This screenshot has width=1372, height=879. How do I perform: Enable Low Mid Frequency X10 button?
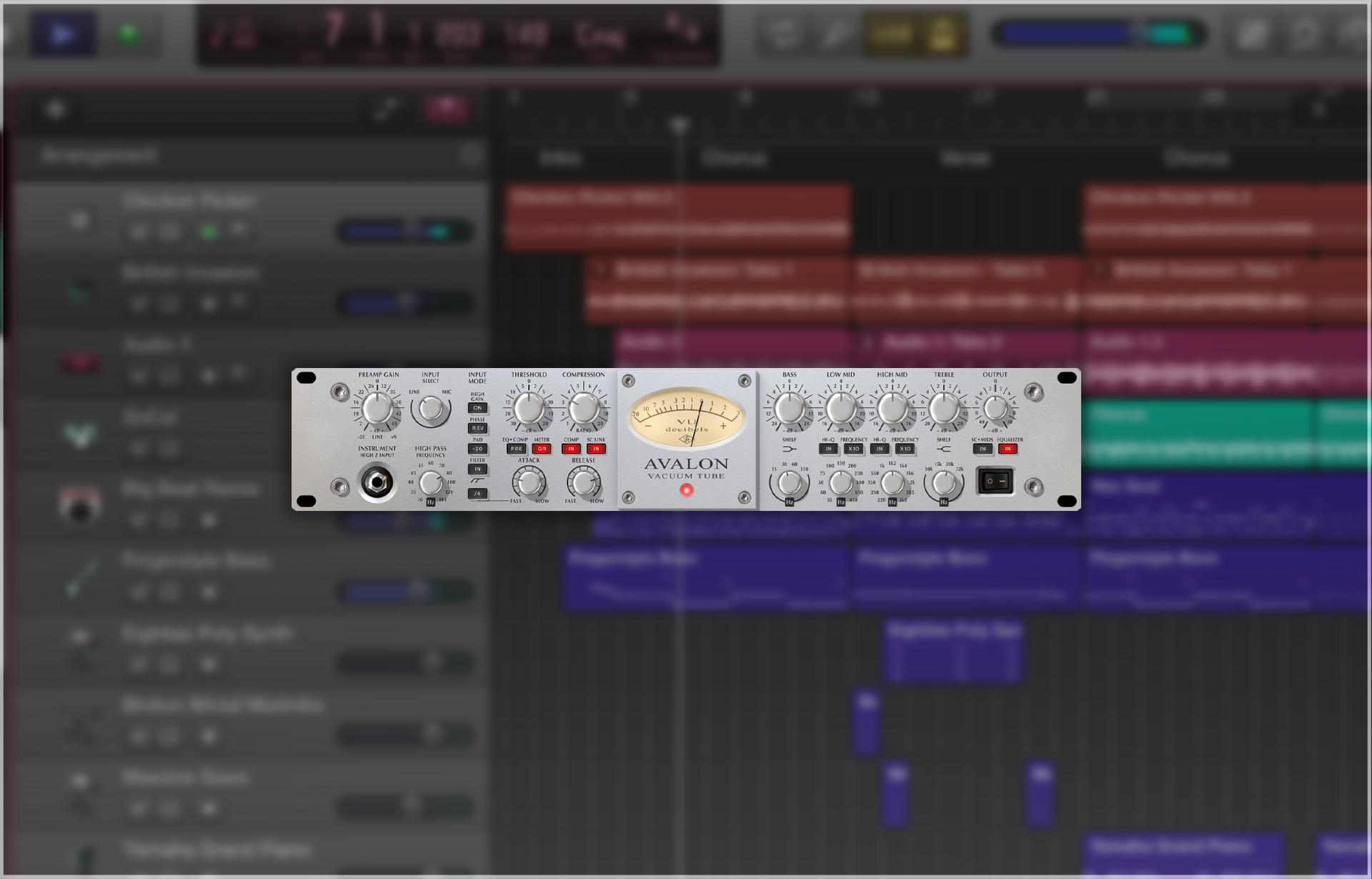[853, 449]
